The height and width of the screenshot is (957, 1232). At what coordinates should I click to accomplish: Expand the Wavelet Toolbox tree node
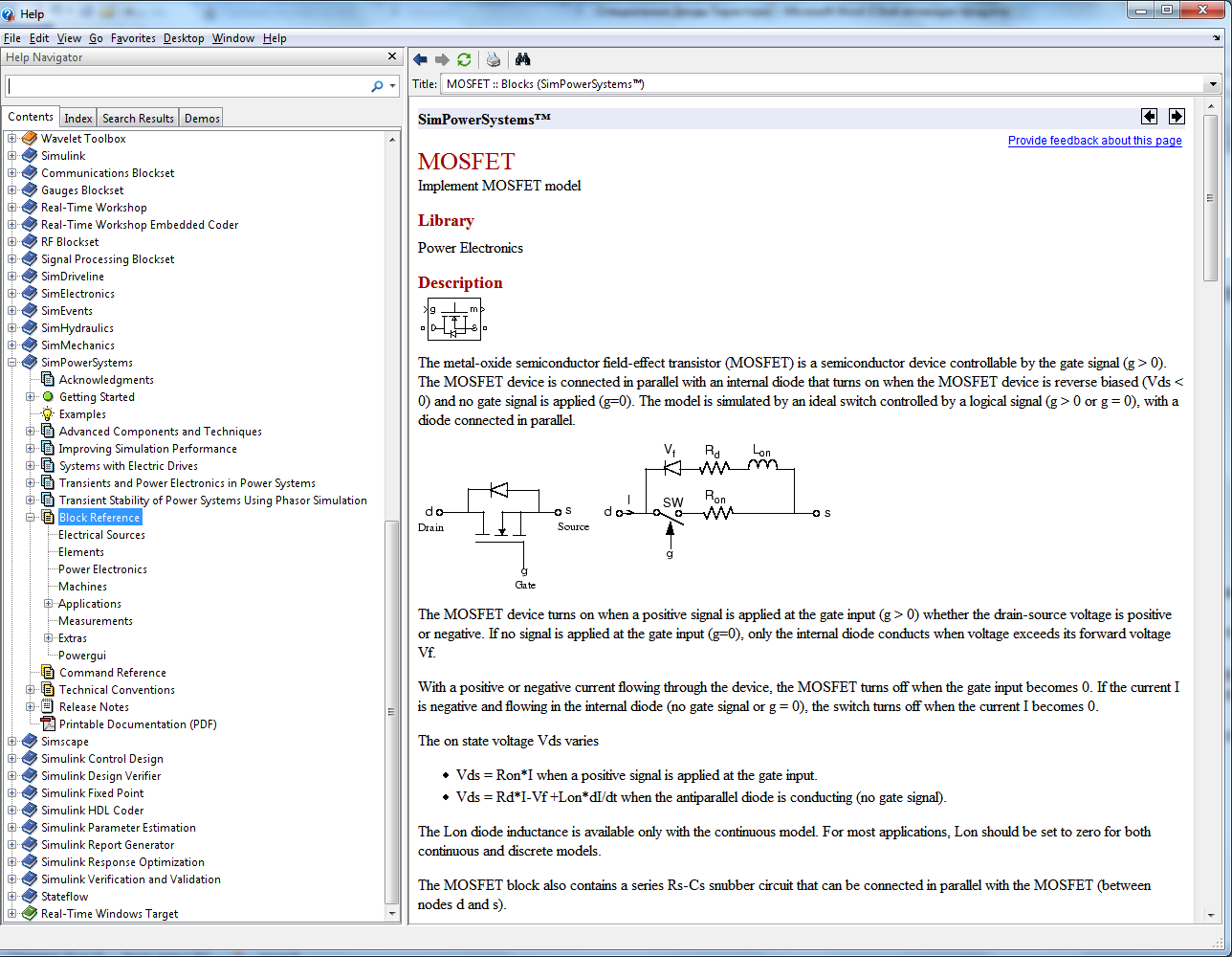click(12, 139)
